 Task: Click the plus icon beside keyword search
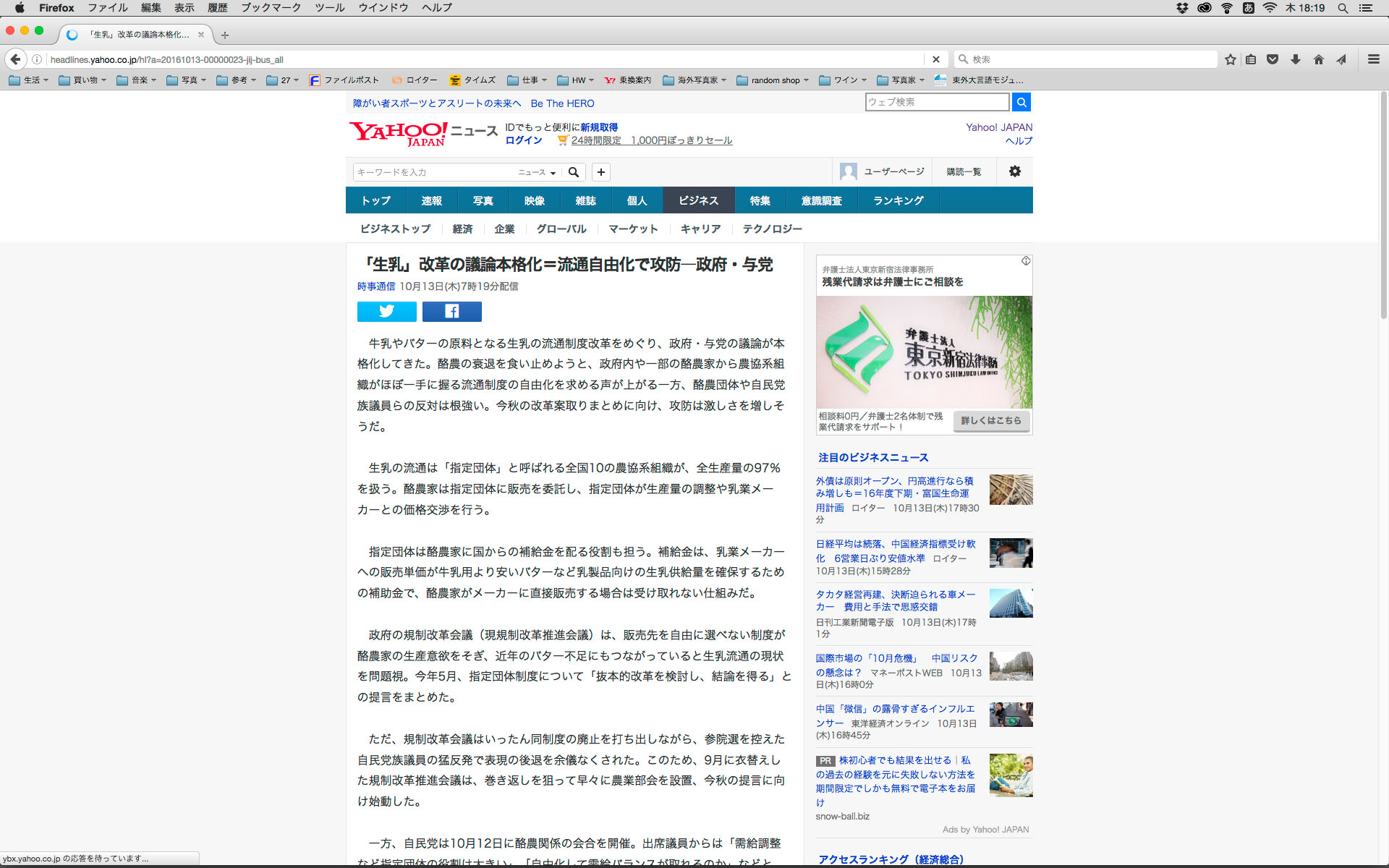600,171
